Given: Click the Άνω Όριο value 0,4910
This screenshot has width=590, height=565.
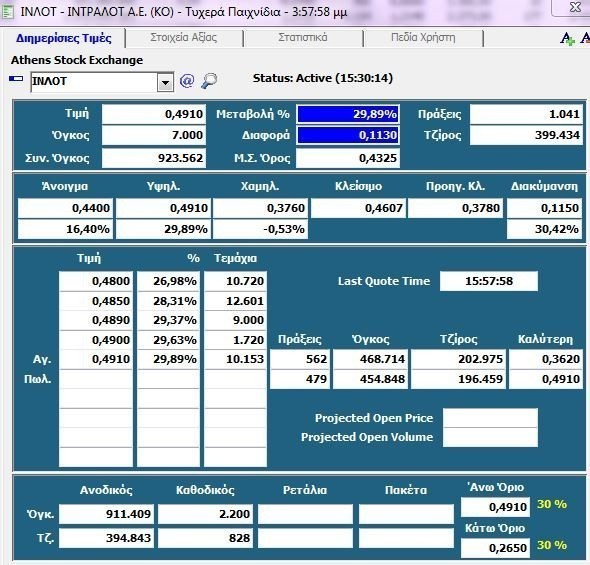Looking at the screenshot, I should tap(496, 507).
